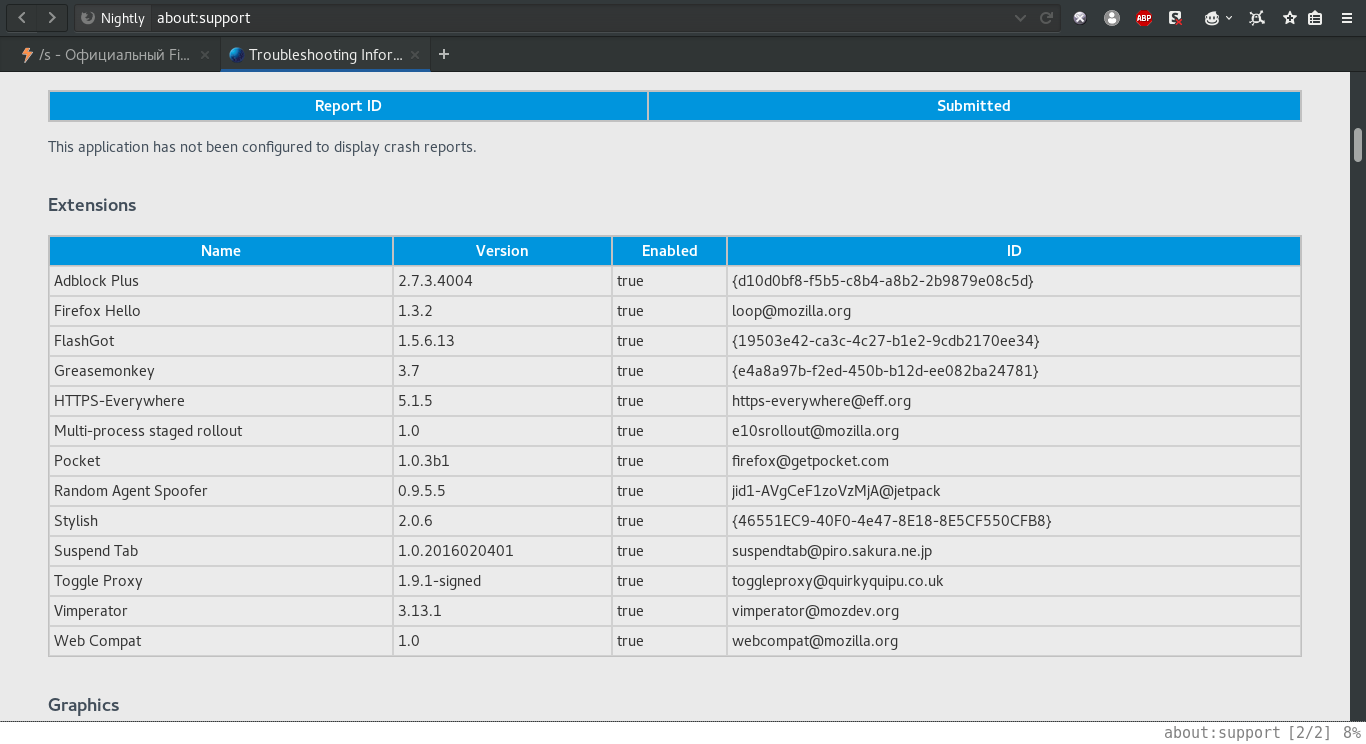Select the Stylish name cell
Viewport: 1366px width, 744px height.
tap(221, 521)
